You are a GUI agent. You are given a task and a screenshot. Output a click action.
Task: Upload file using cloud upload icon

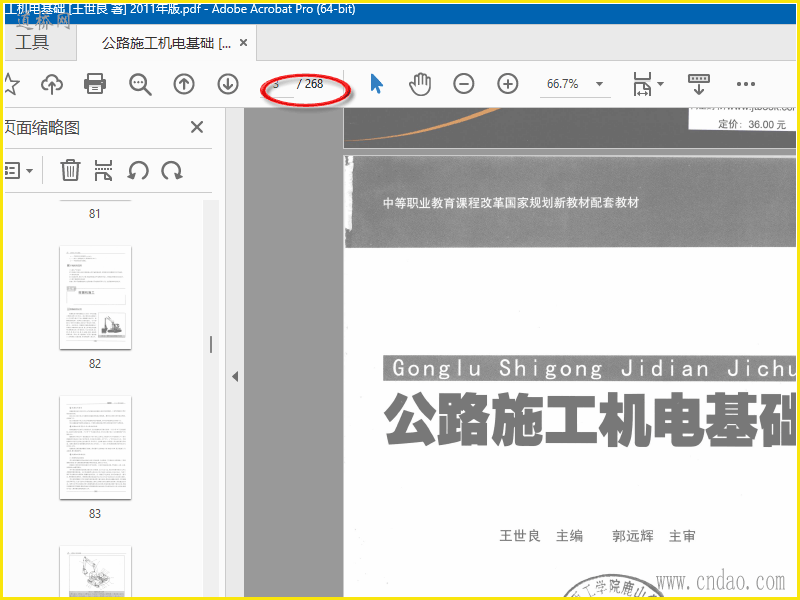(52, 84)
